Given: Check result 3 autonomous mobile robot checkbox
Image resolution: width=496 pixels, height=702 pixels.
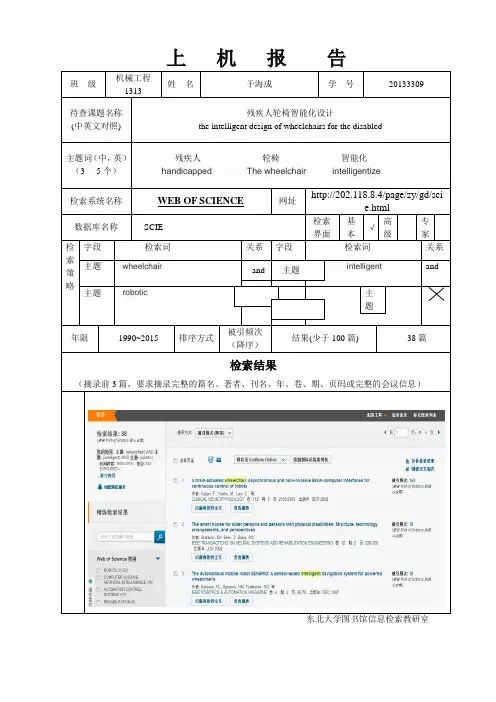Looking at the screenshot, I should click(x=175, y=574).
